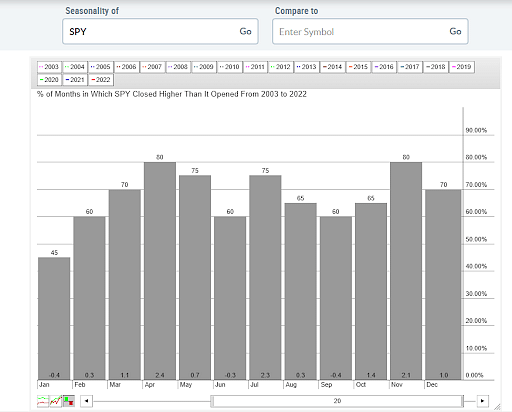Toggle the 2004 year legend
Viewport: 512px width, 412px height.
coord(75,67)
